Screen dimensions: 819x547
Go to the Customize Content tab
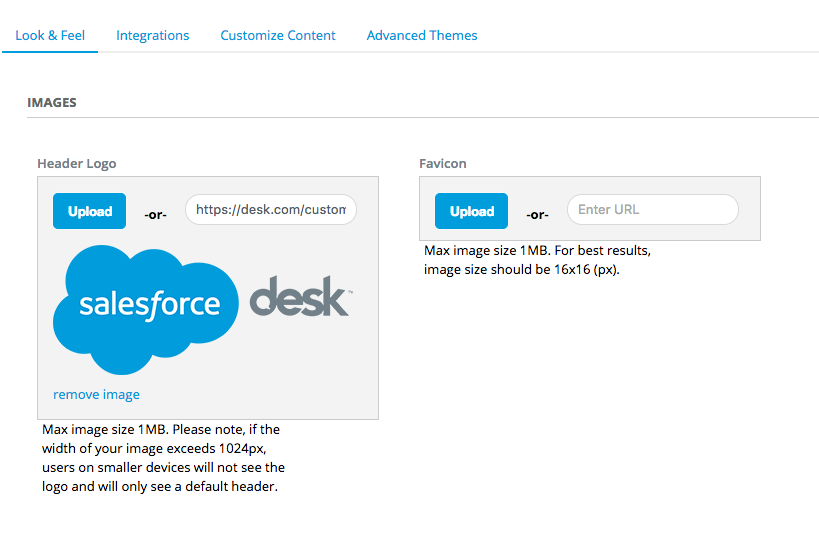(x=278, y=36)
